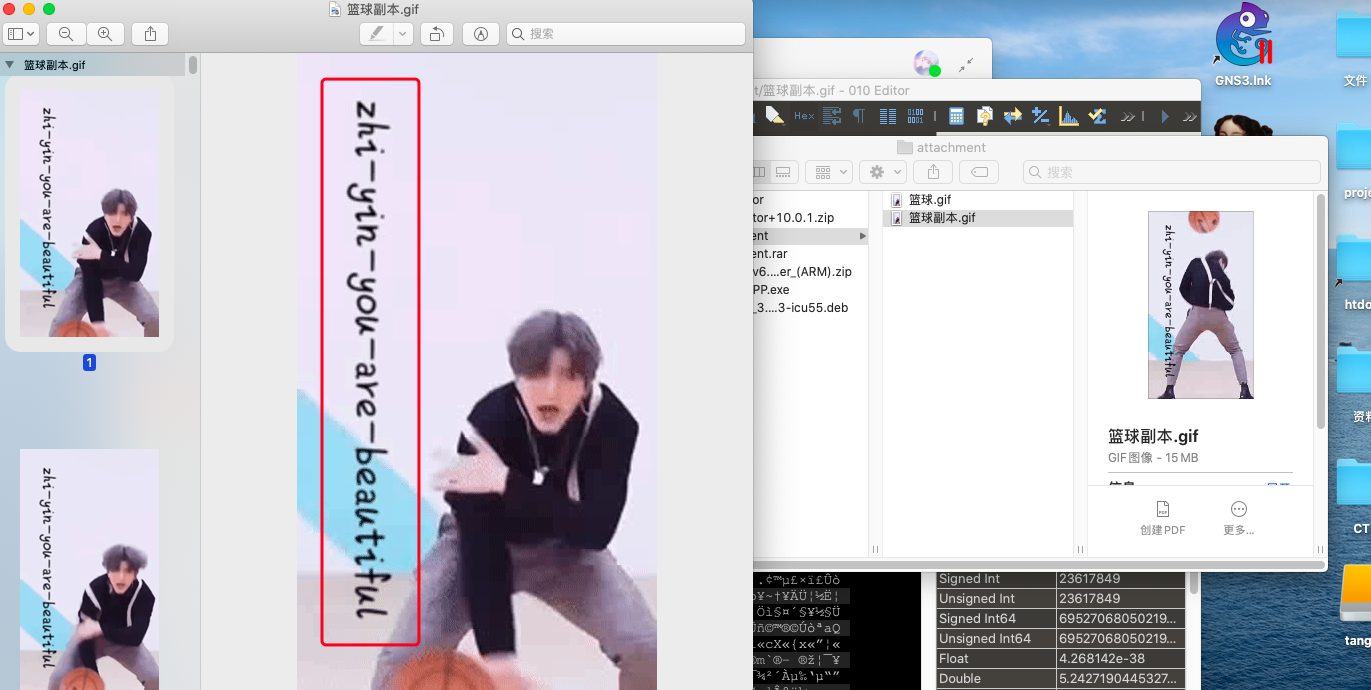1371x690 pixels.
Task: Click 更多... in Finder preview pane
Action: point(1238,518)
